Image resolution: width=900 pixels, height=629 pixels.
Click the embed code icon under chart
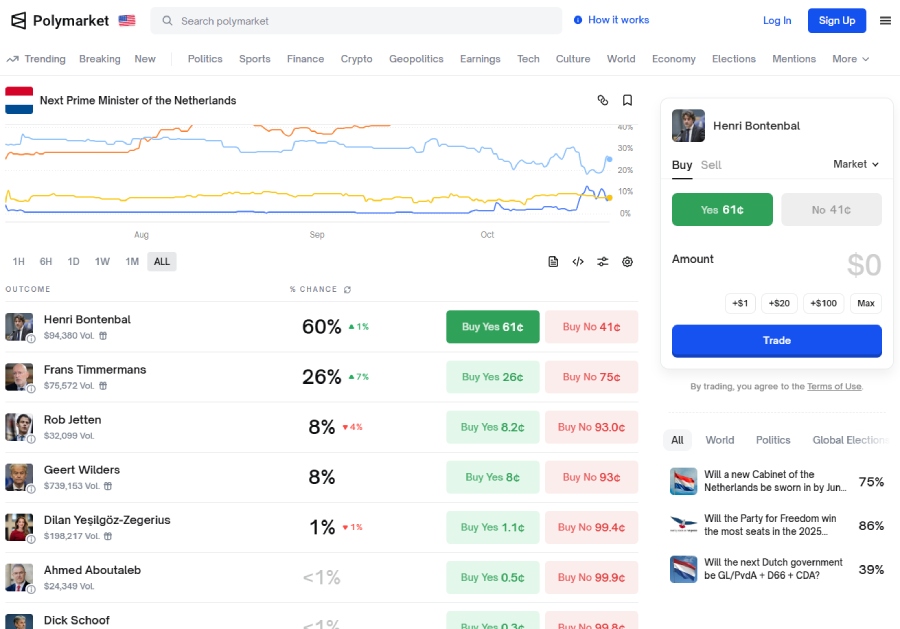click(578, 262)
